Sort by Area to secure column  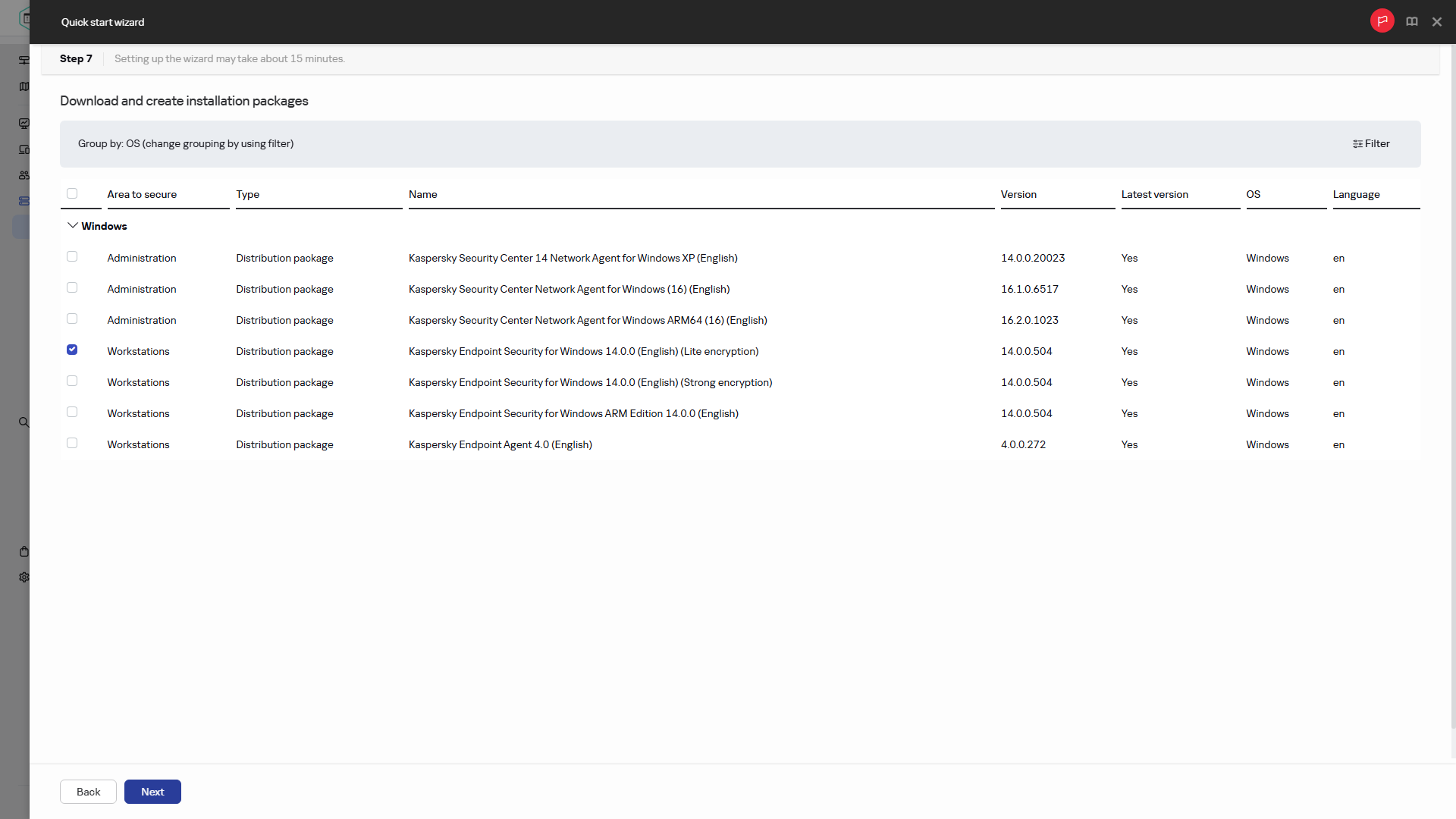[142, 195]
